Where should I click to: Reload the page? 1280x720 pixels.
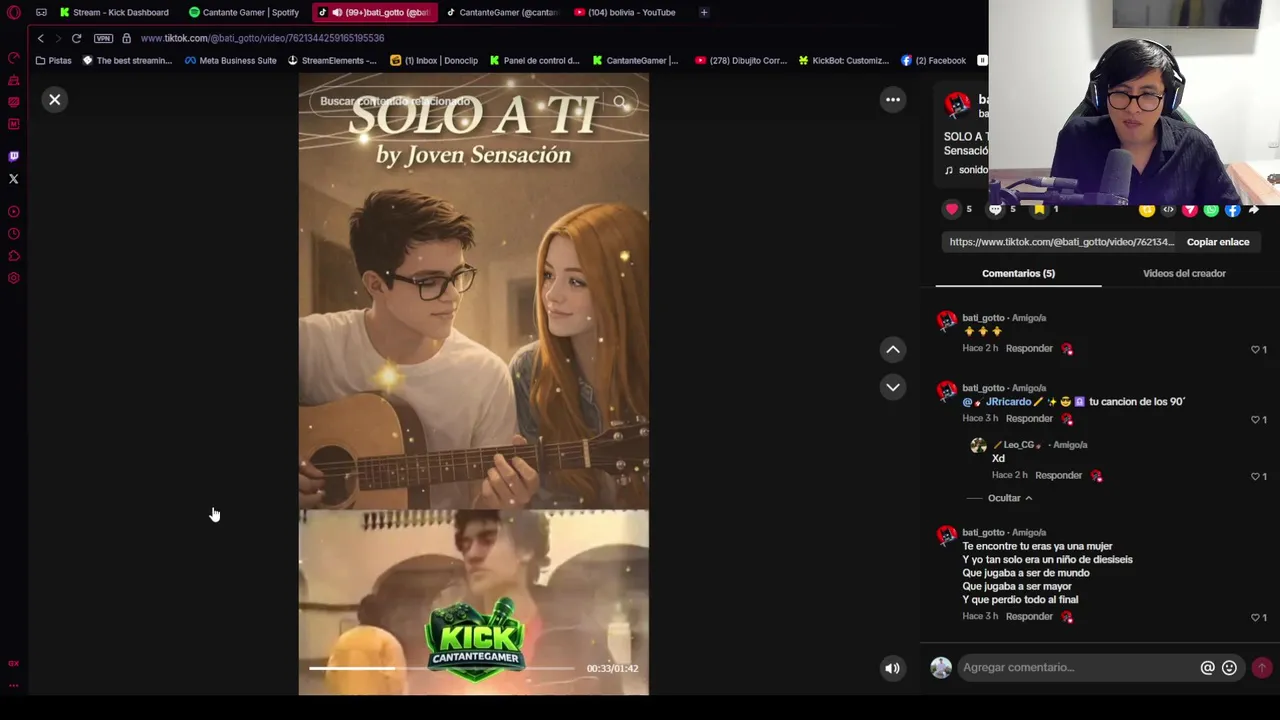[76, 38]
